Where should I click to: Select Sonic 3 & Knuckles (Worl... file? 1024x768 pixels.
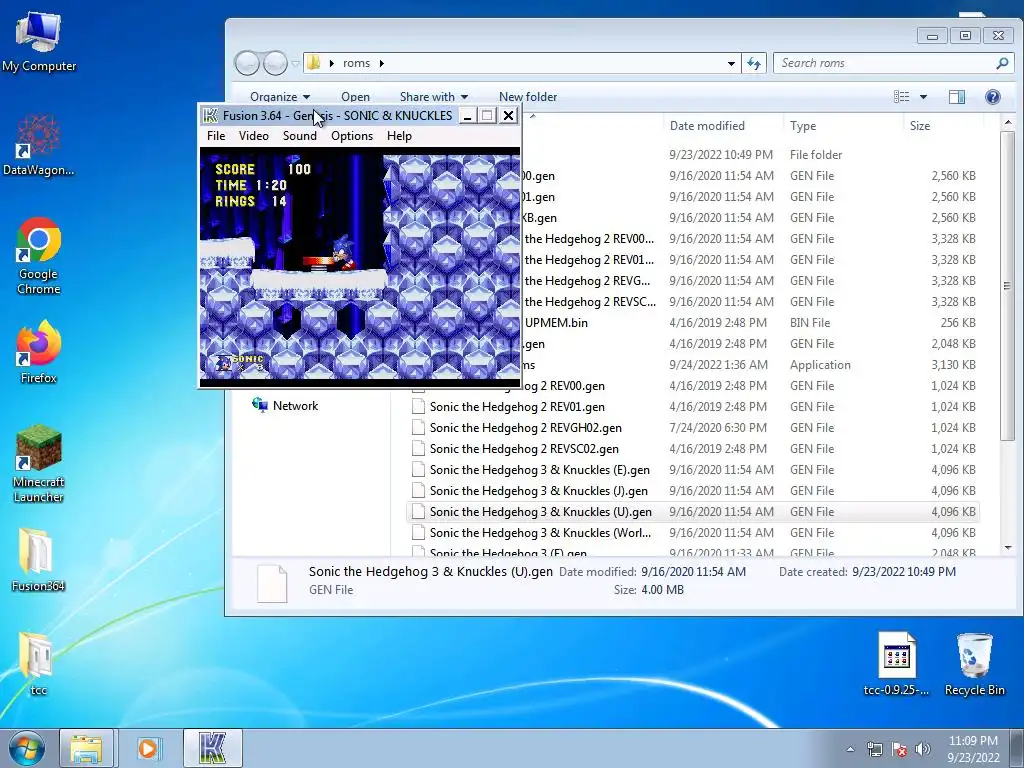point(693,532)
